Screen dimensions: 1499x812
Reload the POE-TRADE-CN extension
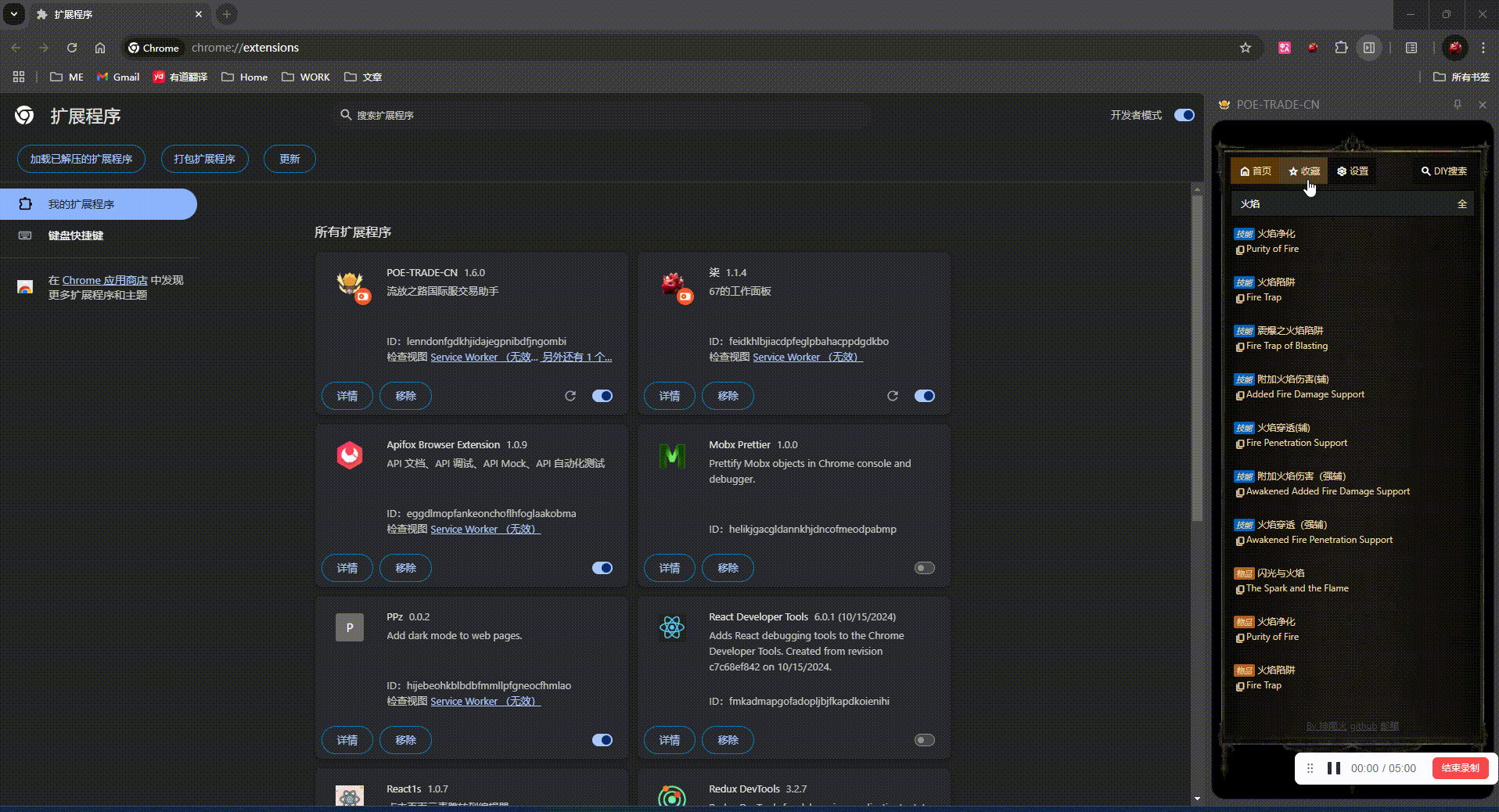[x=570, y=396]
